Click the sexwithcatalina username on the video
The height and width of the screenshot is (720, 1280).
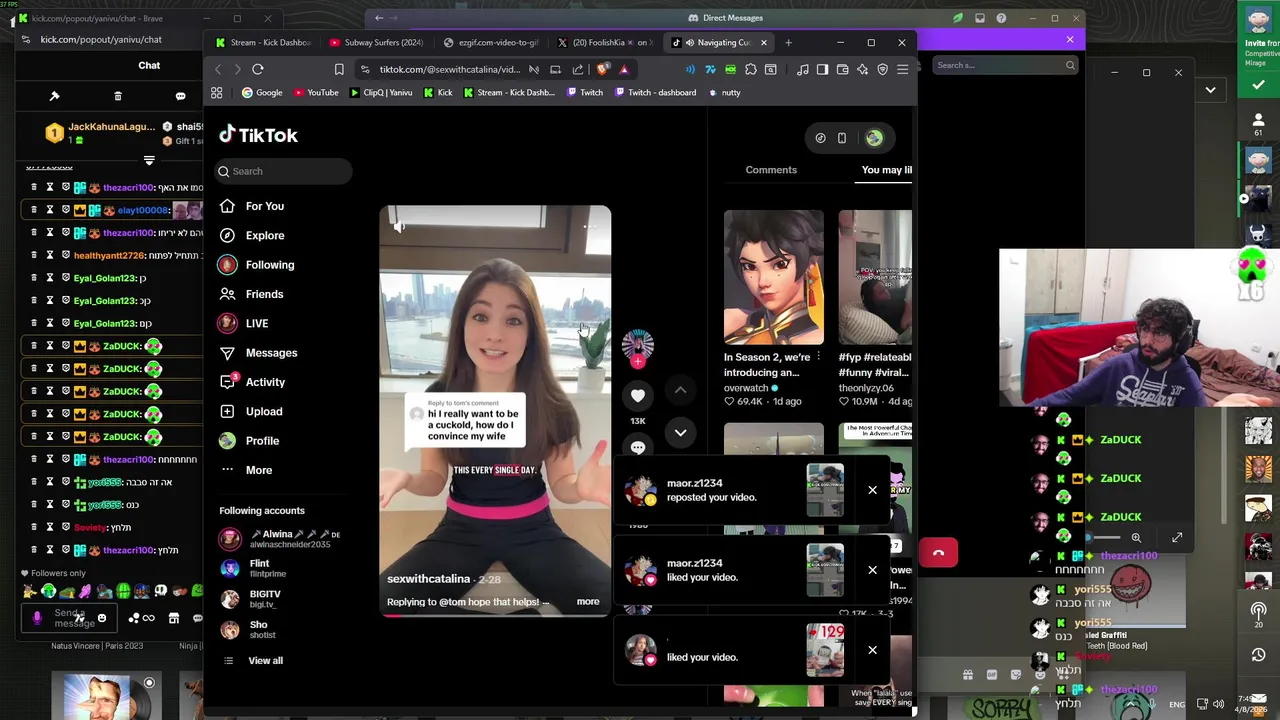coord(428,579)
